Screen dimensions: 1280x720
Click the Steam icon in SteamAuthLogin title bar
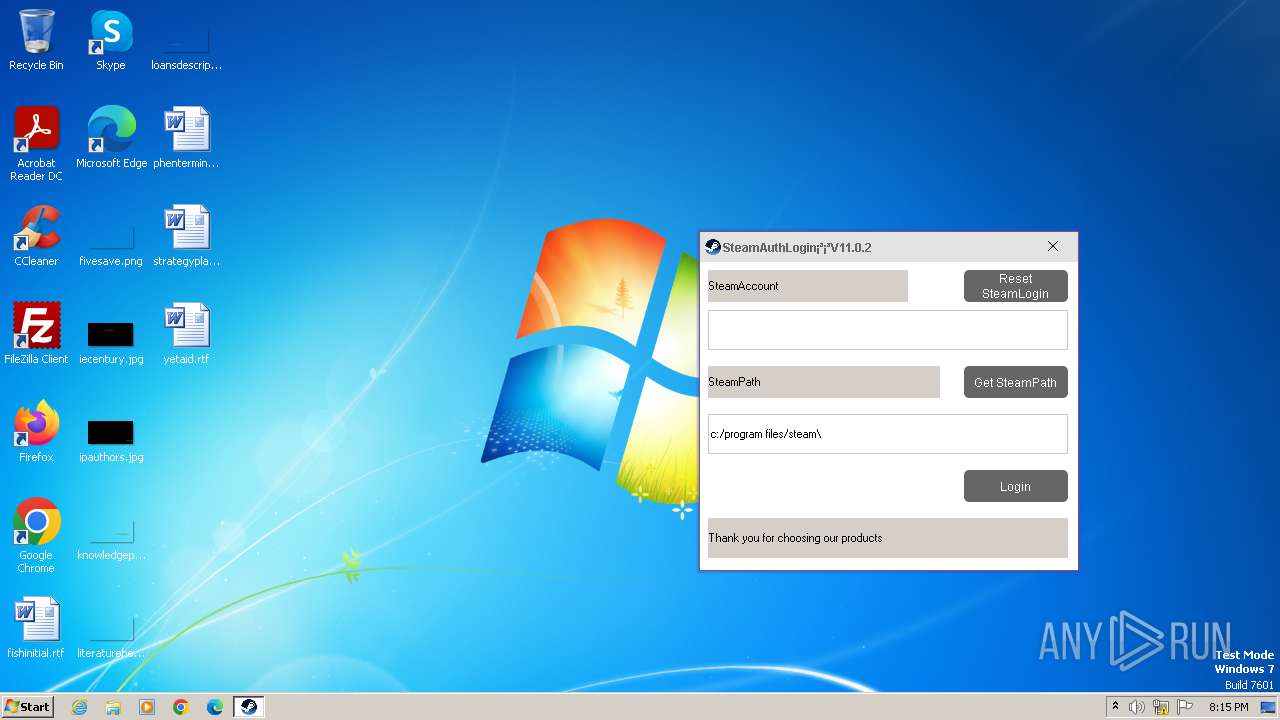713,247
